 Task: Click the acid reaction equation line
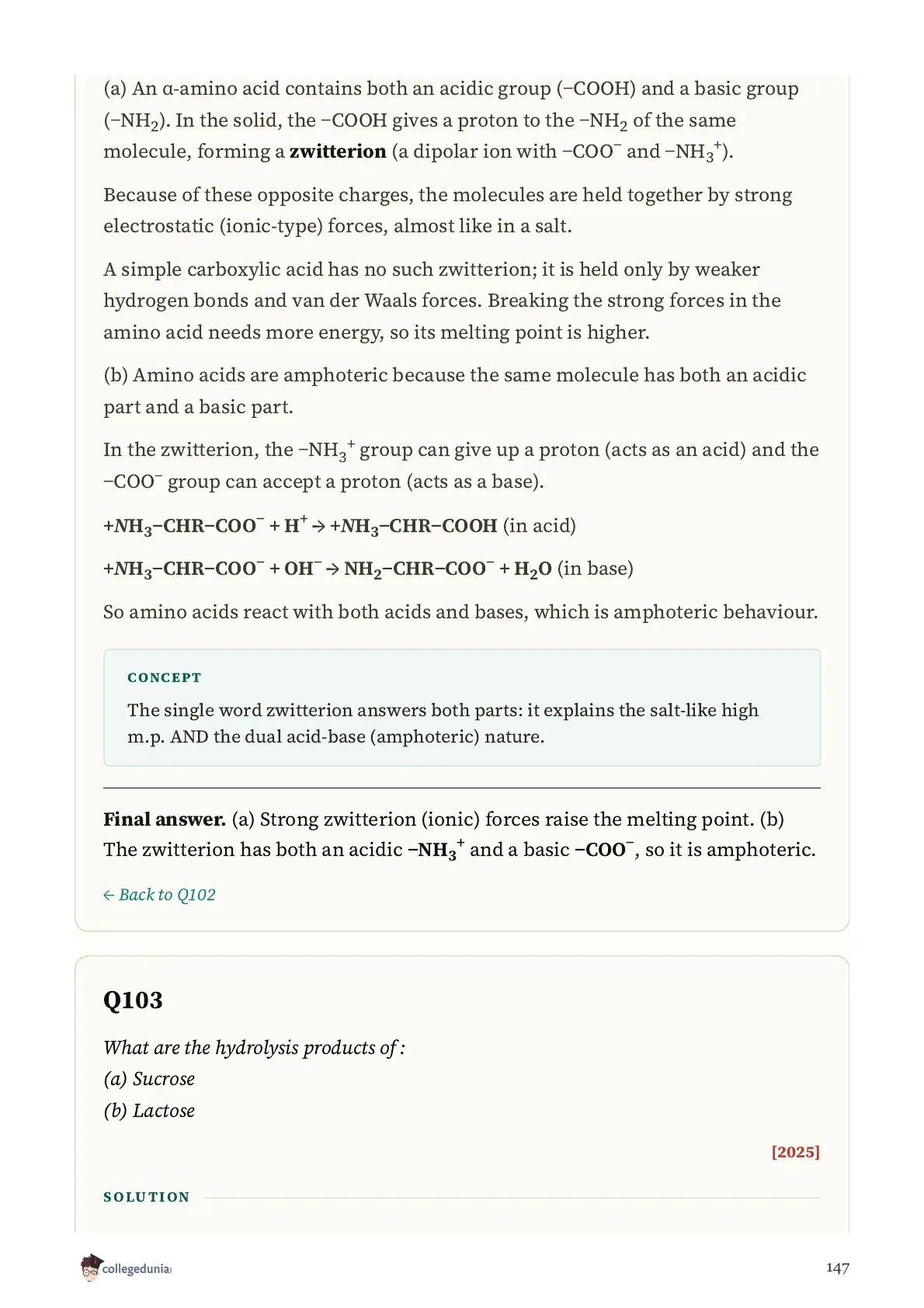[339, 527]
